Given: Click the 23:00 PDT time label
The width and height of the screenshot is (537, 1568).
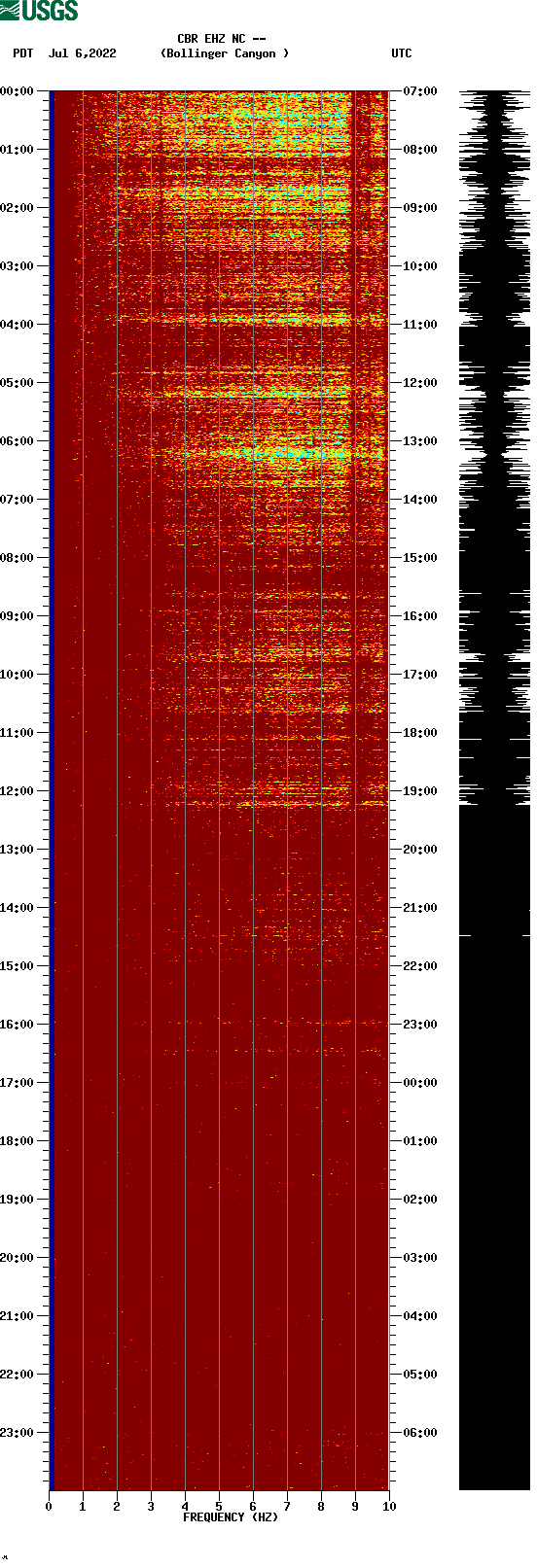Looking at the screenshot, I should pyautogui.click(x=18, y=1432).
